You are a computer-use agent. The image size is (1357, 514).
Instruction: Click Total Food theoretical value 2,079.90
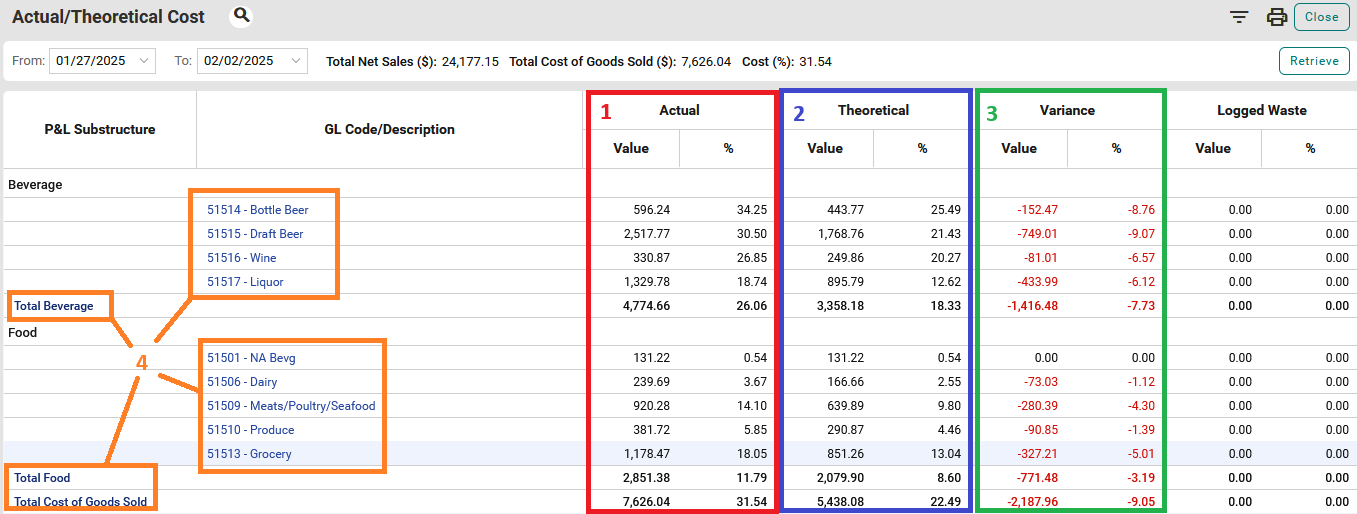(x=840, y=478)
